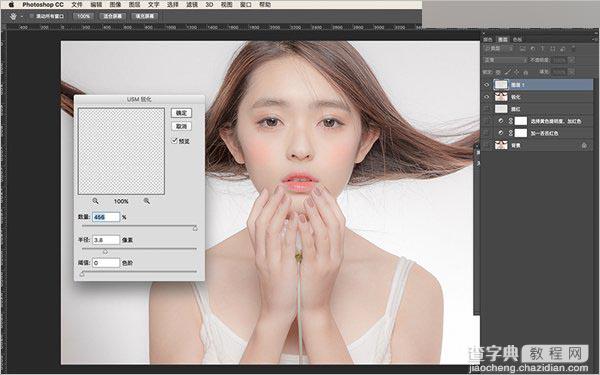Screen dimensions: 600x375
Task: Open the layers panel flyout menu icon
Action: coord(595,39)
